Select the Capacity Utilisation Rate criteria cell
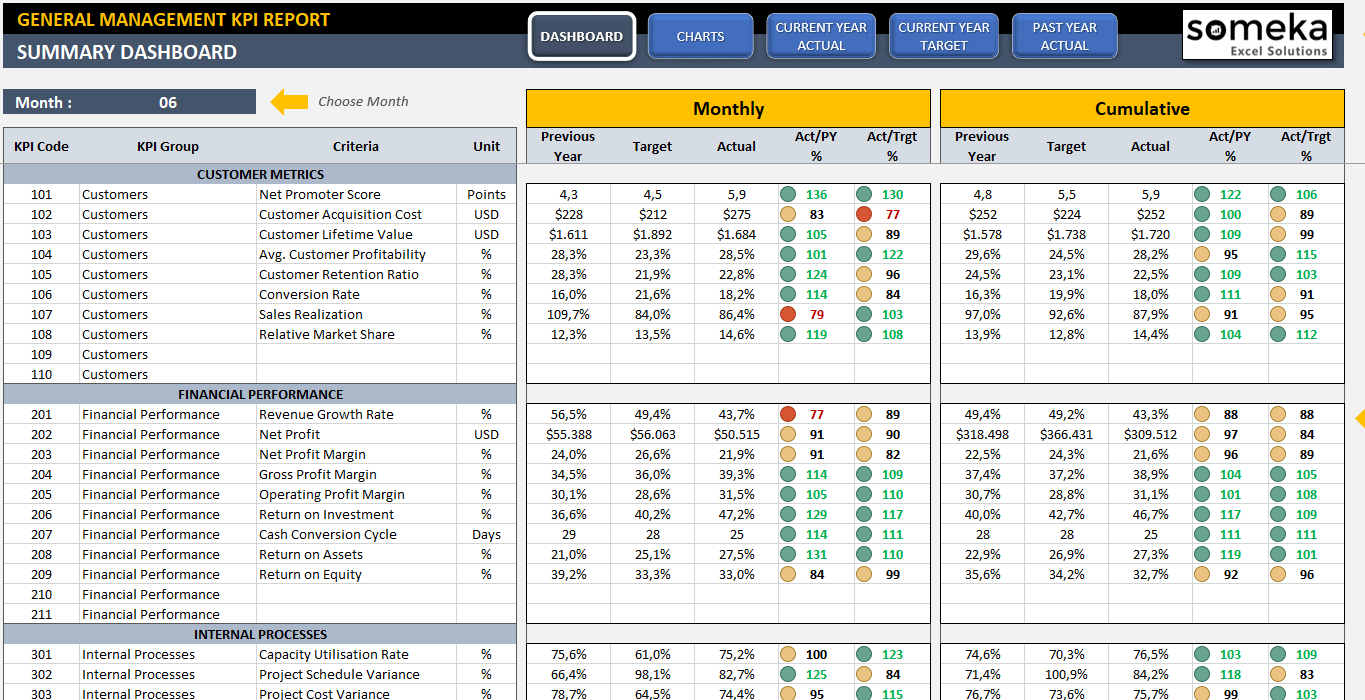This screenshot has width=1365, height=700. pyautogui.click(x=333, y=654)
